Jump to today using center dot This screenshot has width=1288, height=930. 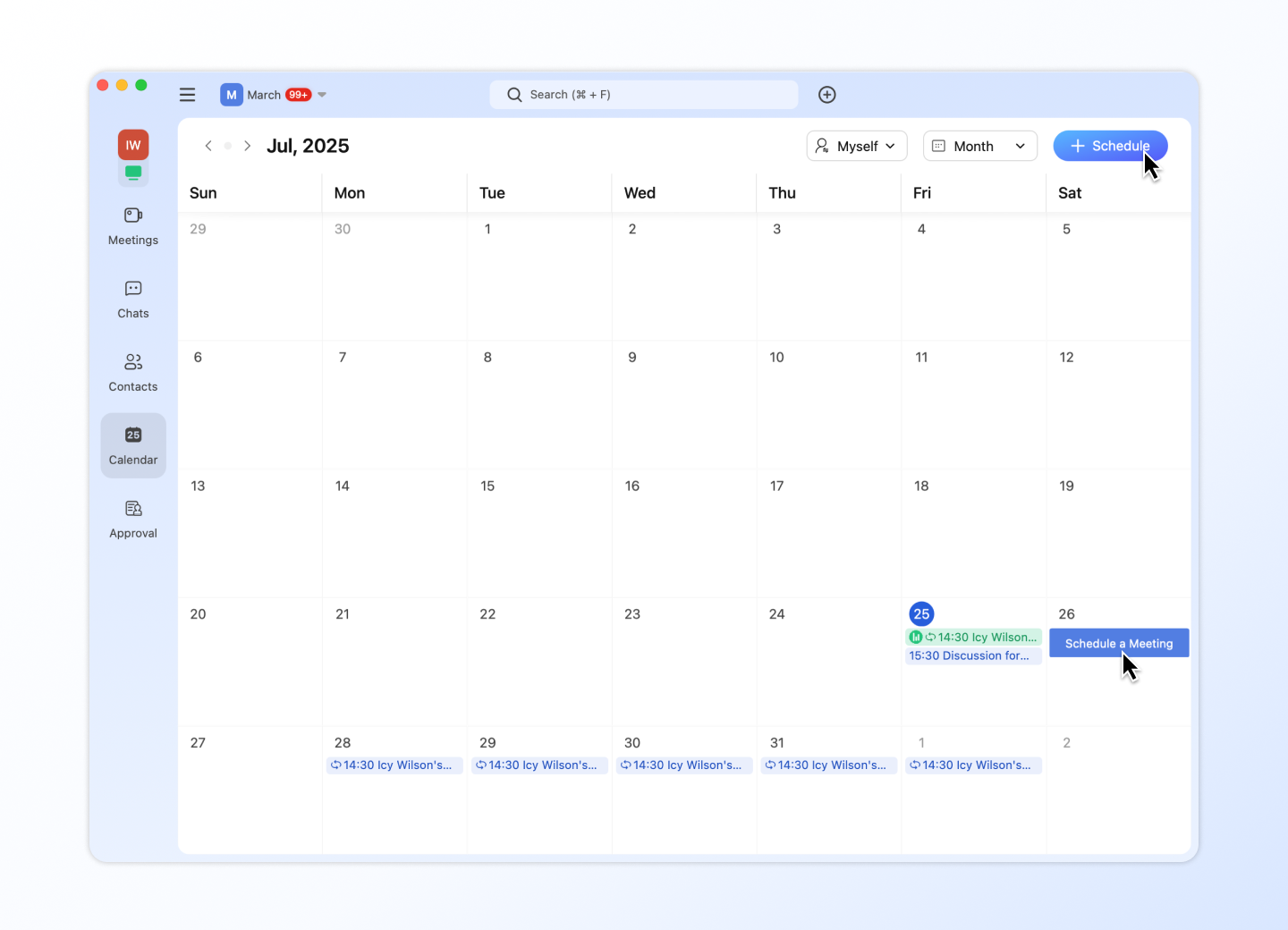(x=228, y=146)
